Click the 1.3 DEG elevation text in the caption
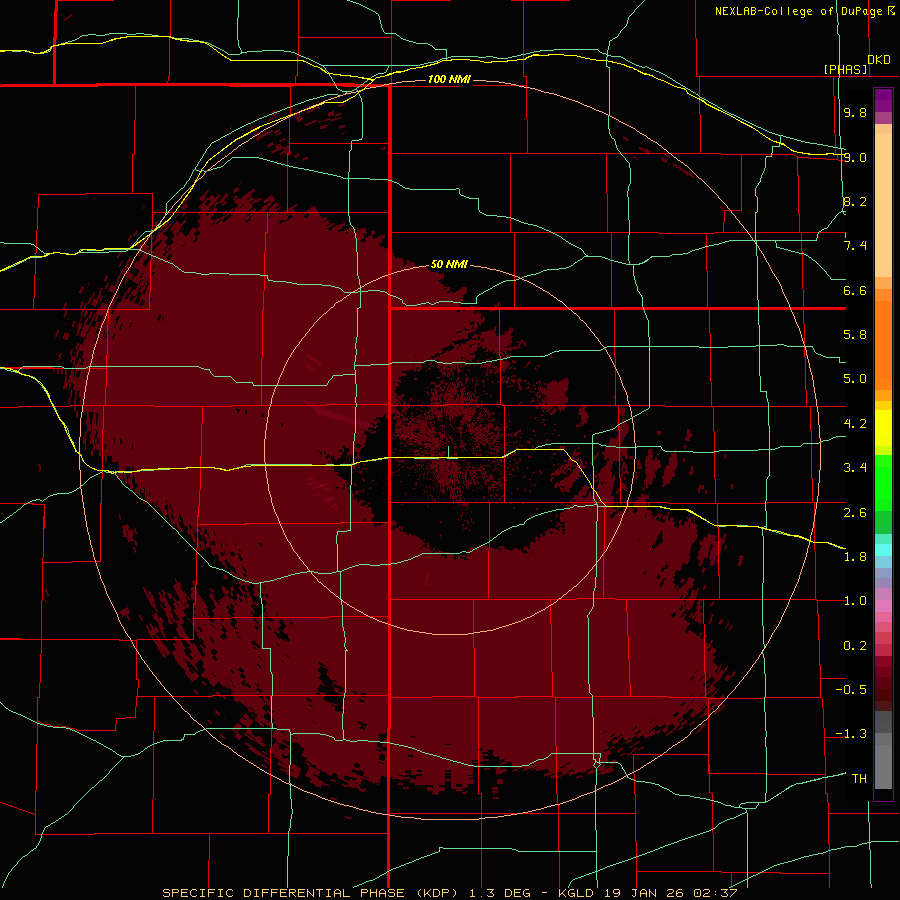The width and height of the screenshot is (900, 900). [x=499, y=893]
